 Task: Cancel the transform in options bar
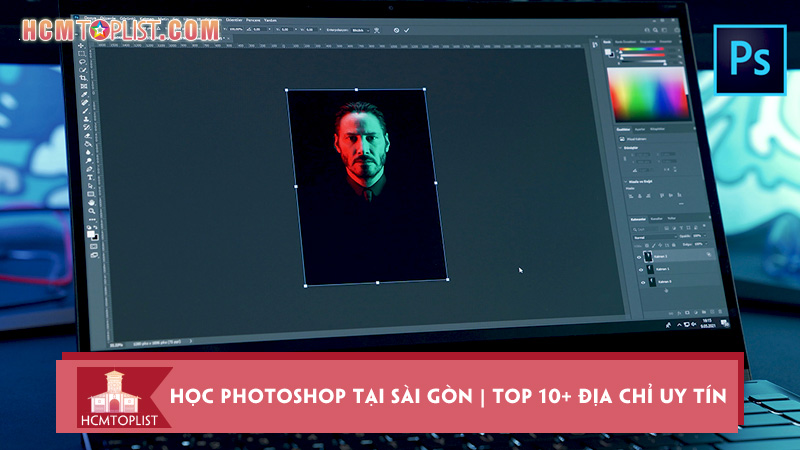click(396, 30)
